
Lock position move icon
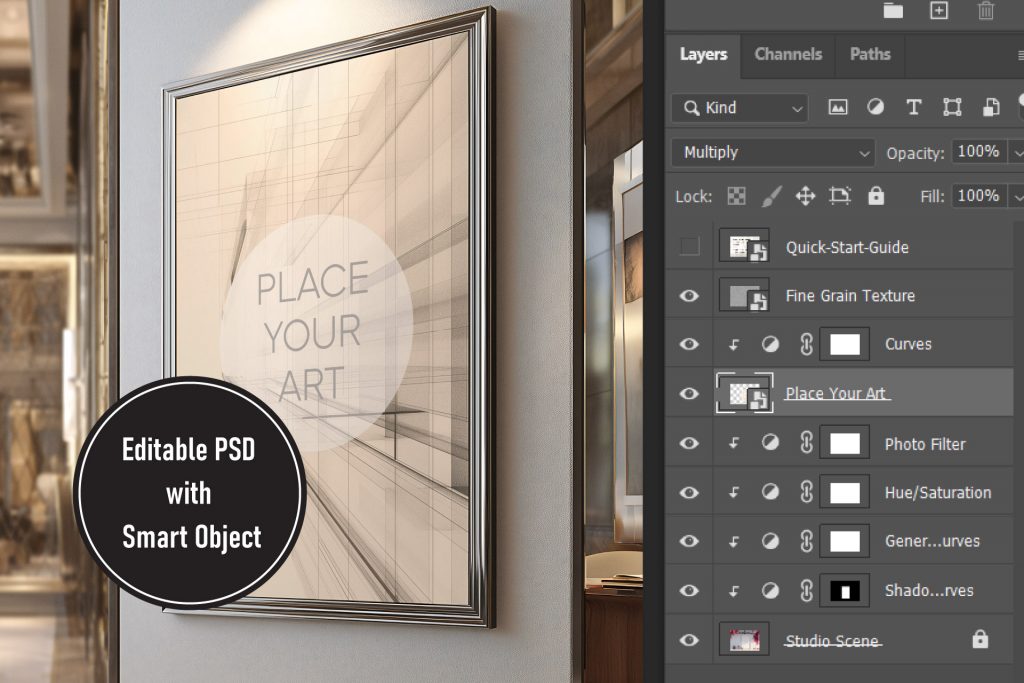click(x=805, y=196)
